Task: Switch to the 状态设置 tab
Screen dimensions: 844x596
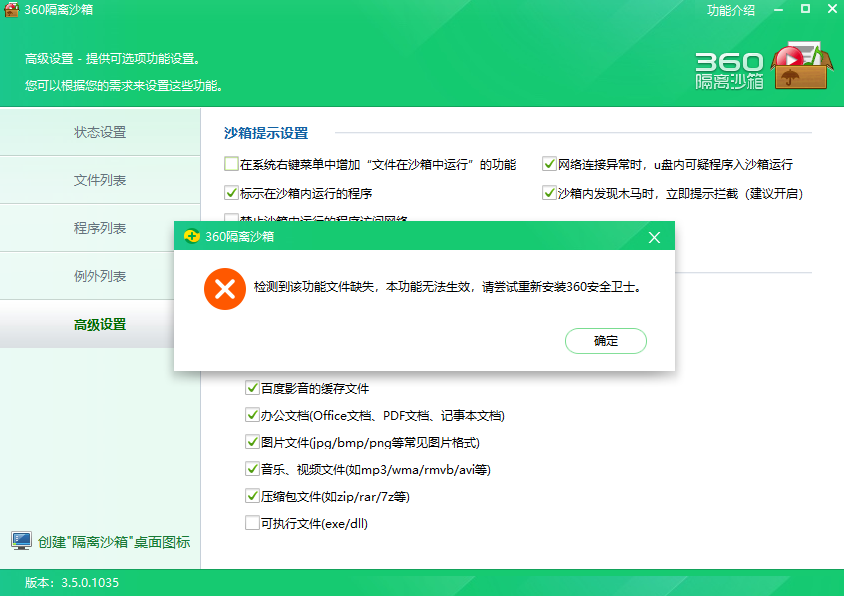Action: (100, 132)
